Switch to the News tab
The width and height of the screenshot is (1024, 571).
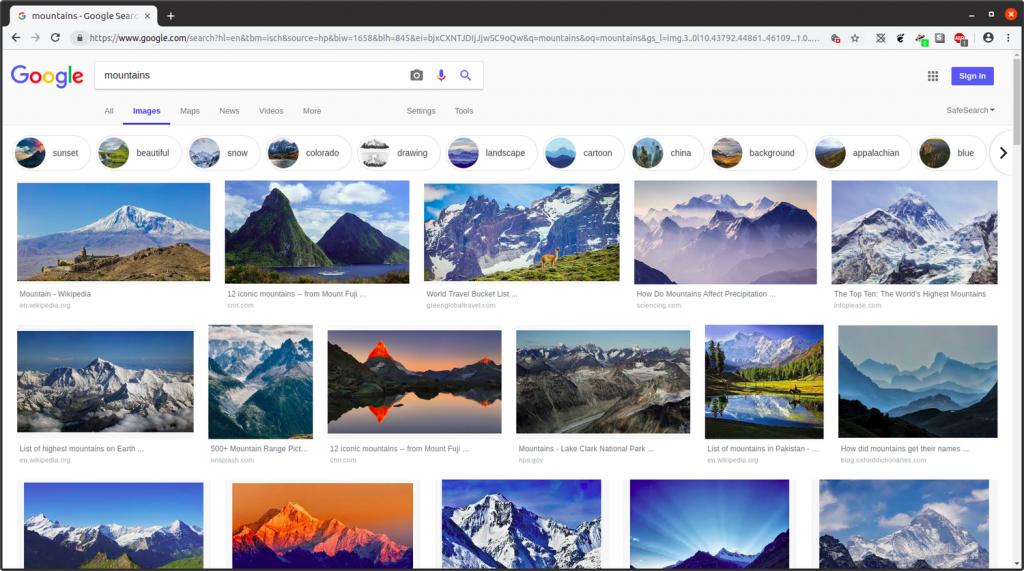click(x=229, y=111)
